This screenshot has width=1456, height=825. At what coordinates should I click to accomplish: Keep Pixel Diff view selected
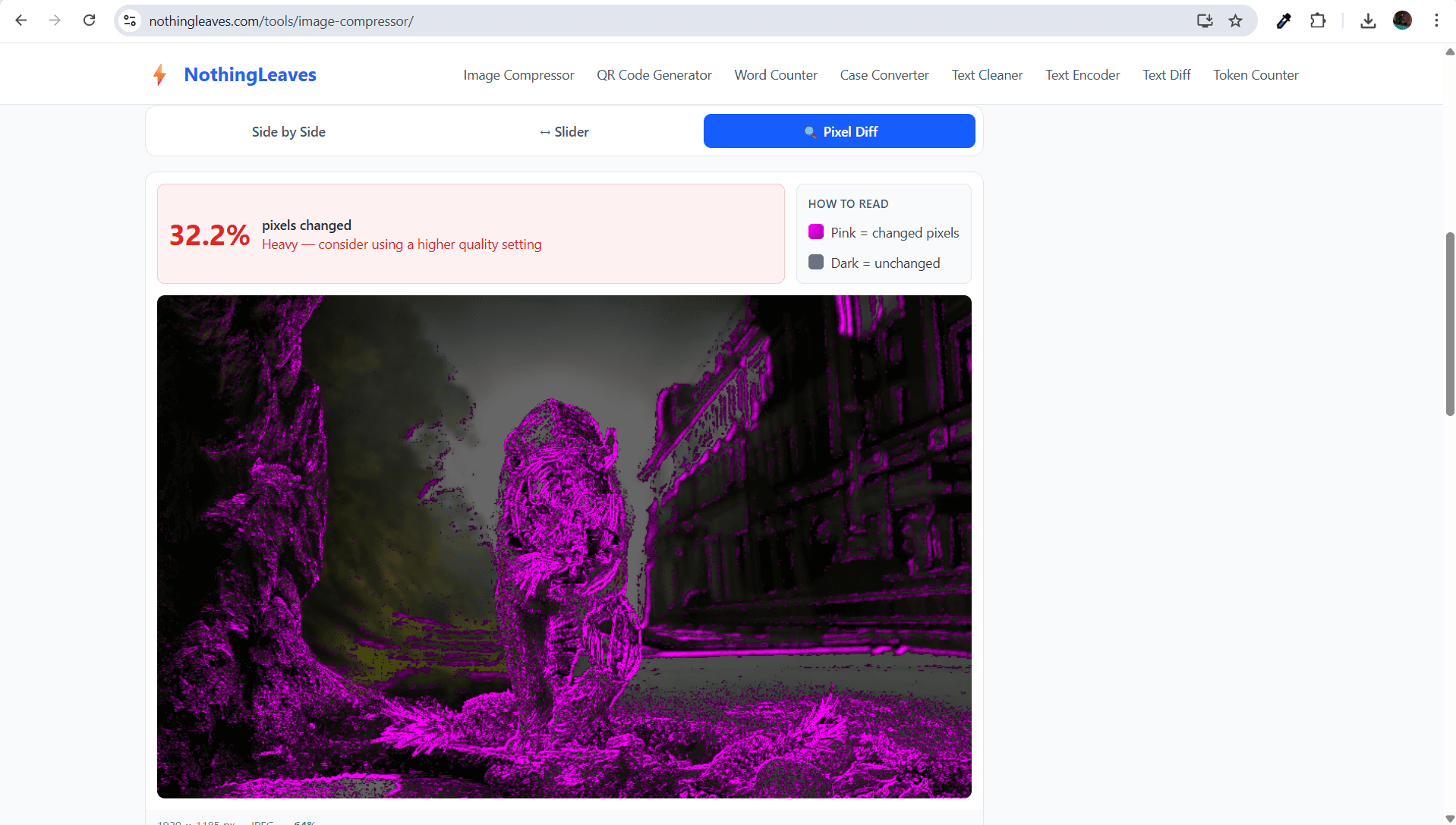(839, 131)
